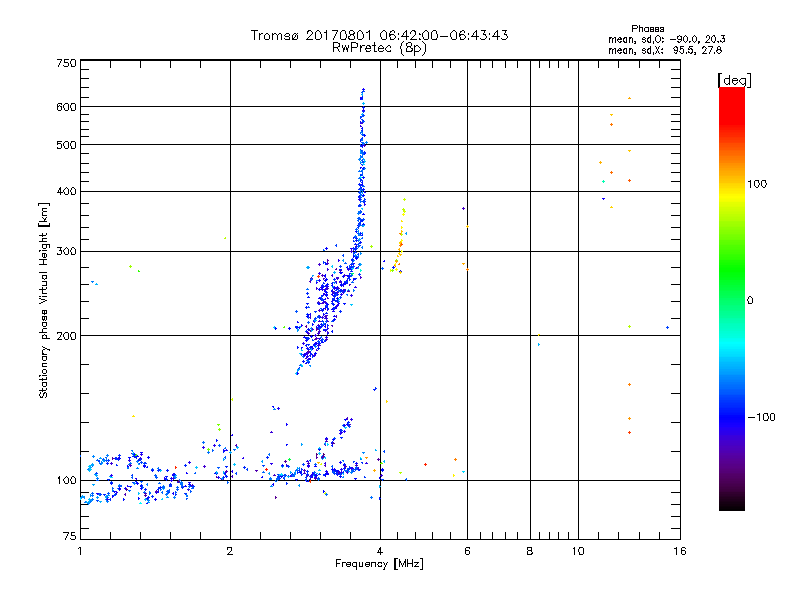This screenshot has width=800, height=600.
Task: Click x-axis tick label "2"
Action: click(230, 551)
